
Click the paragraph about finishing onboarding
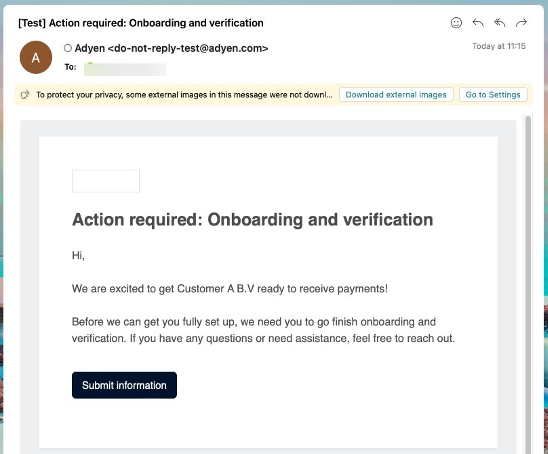pos(263,330)
